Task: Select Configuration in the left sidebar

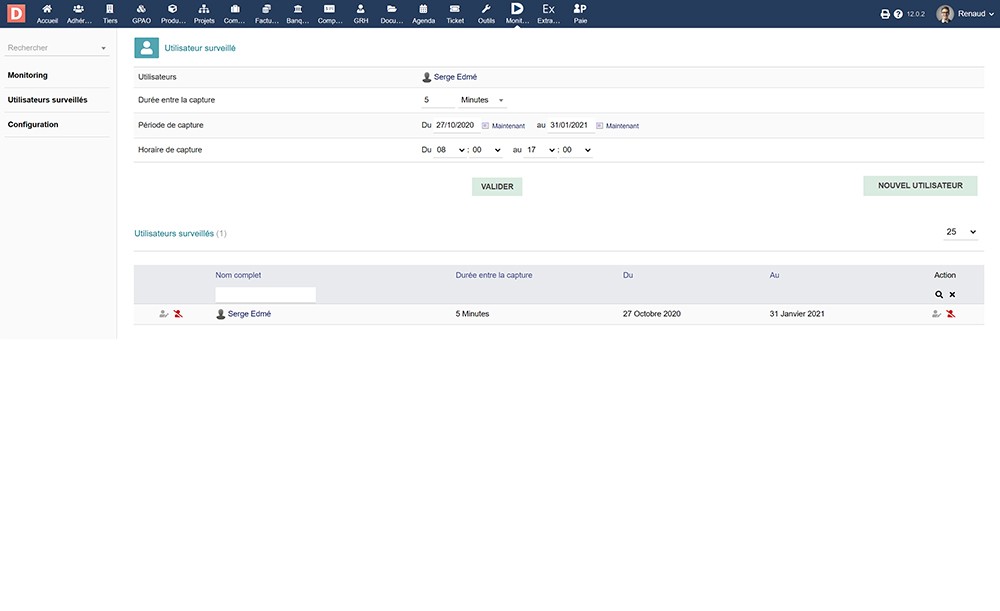Action: click(33, 125)
